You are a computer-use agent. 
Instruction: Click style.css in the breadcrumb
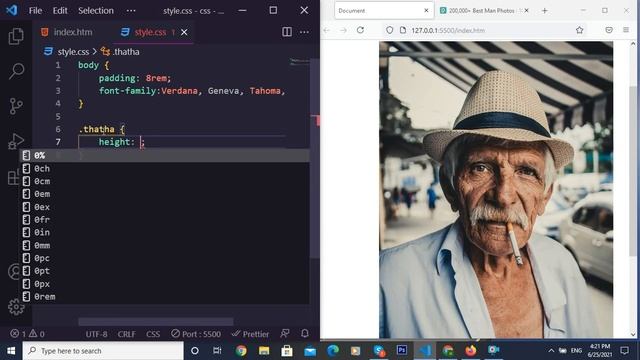[73, 52]
